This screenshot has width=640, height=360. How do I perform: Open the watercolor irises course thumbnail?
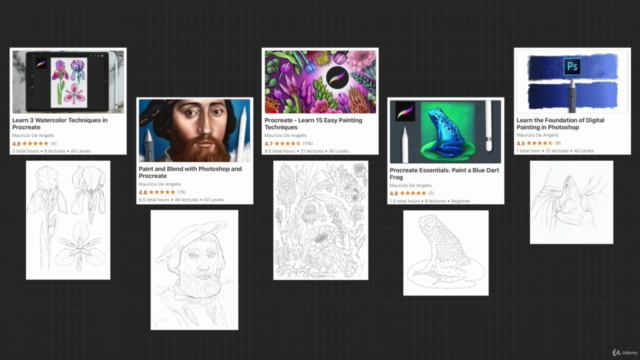click(x=68, y=82)
